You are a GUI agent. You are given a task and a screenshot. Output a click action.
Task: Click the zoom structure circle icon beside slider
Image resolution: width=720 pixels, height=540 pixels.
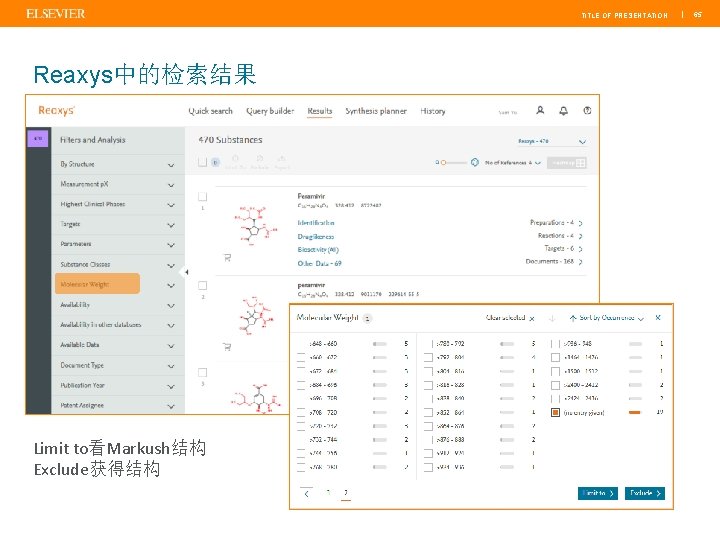tap(475, 162)
